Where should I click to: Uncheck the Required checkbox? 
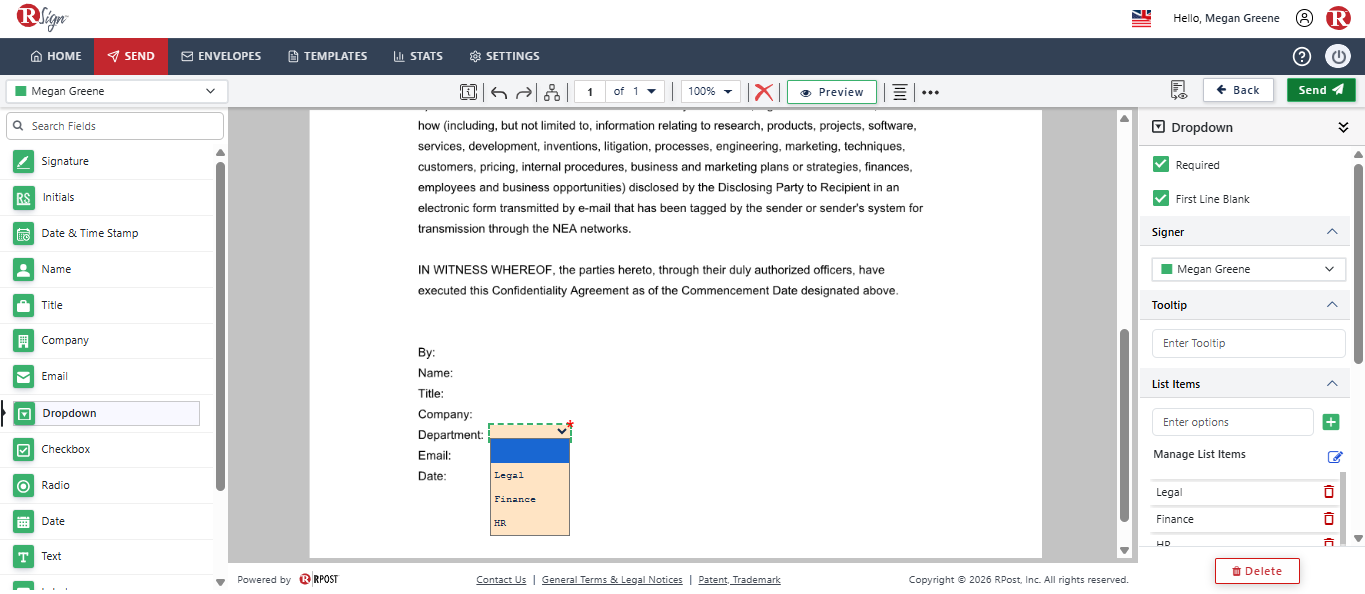[1161, 165]
